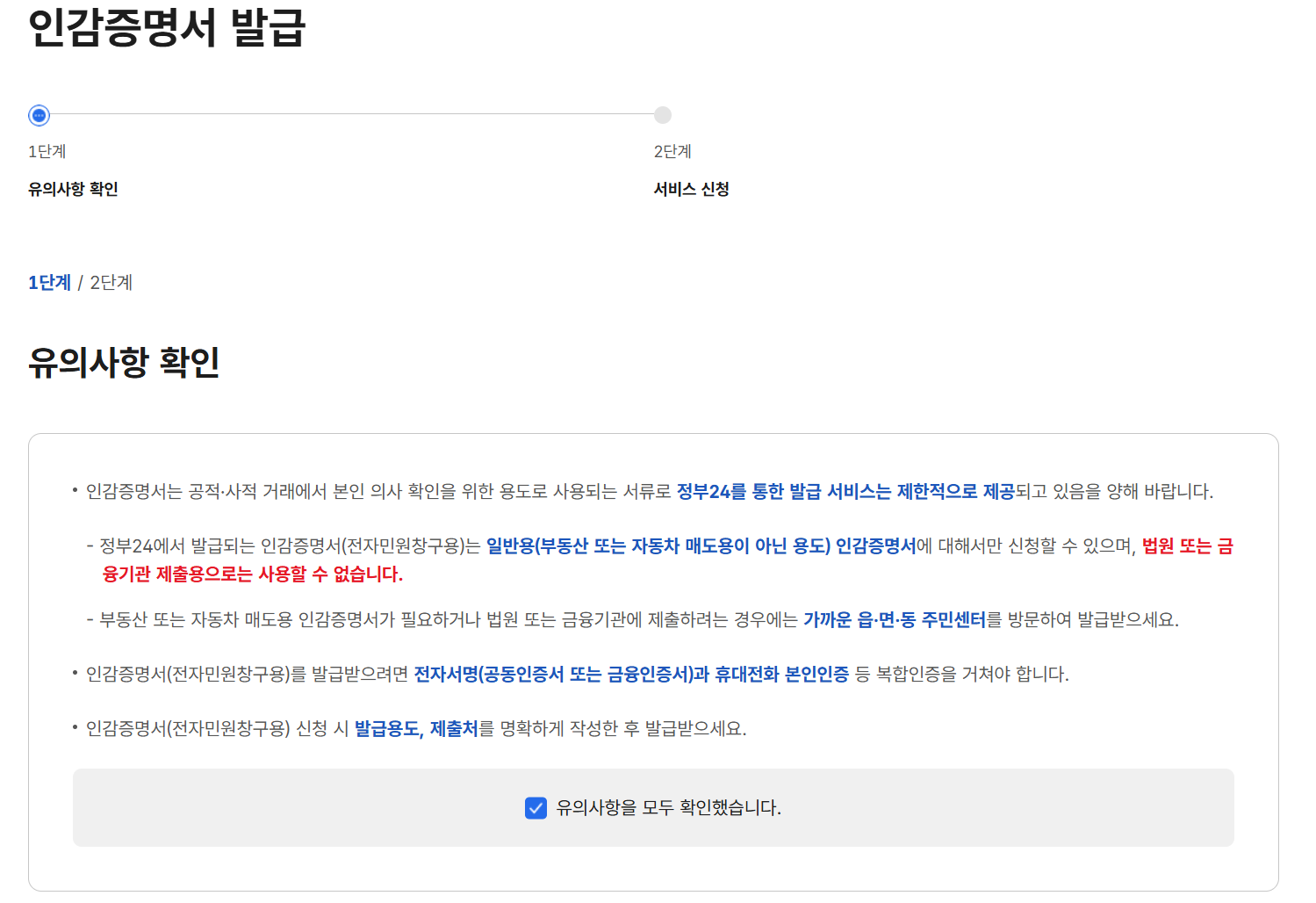Click the 유의사항 확인 section heading
The image size is (1316, 903).
(124, 360)
